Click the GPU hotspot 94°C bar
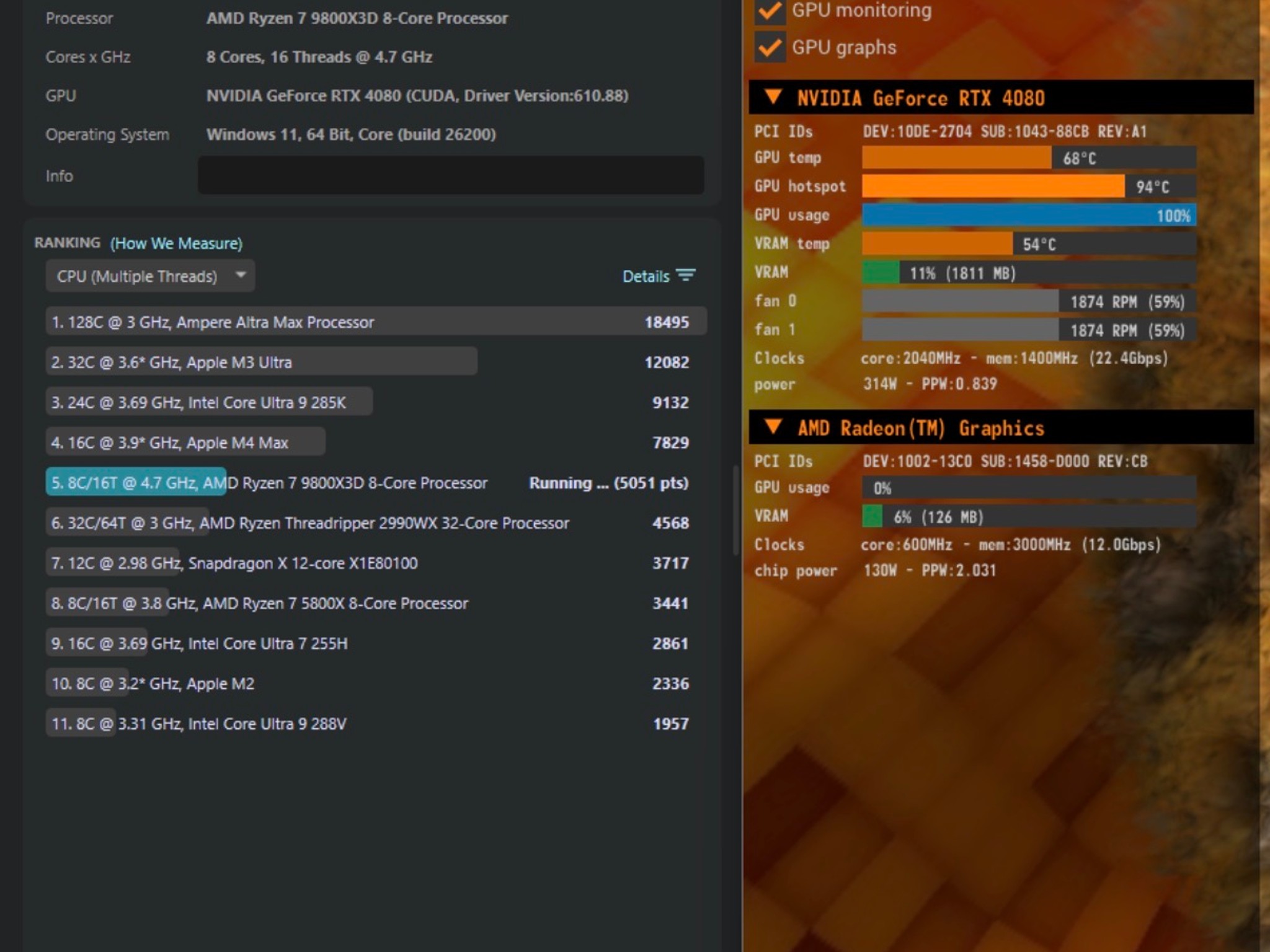 pyautogui.click(x=1029, y=187)
